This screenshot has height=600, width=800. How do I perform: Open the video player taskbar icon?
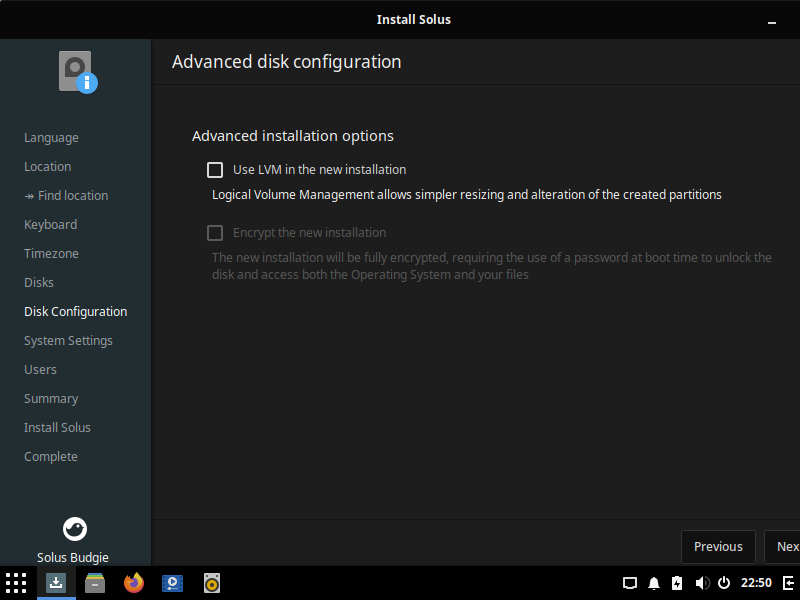[x=172, y=583]
